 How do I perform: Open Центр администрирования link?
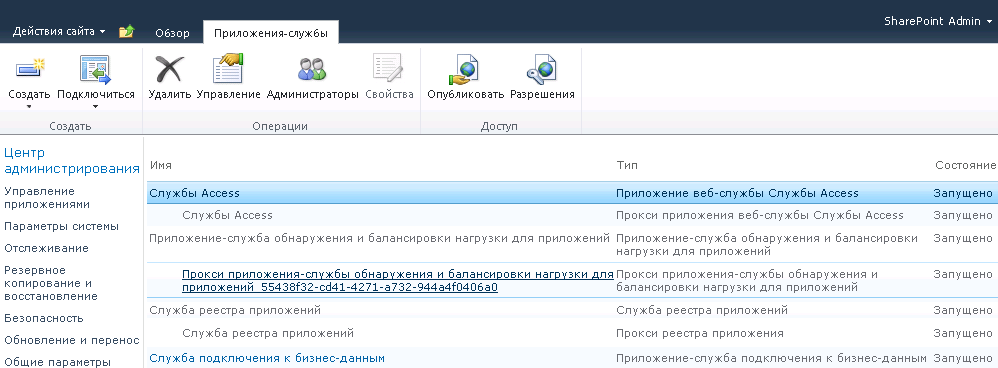point(72,160)
